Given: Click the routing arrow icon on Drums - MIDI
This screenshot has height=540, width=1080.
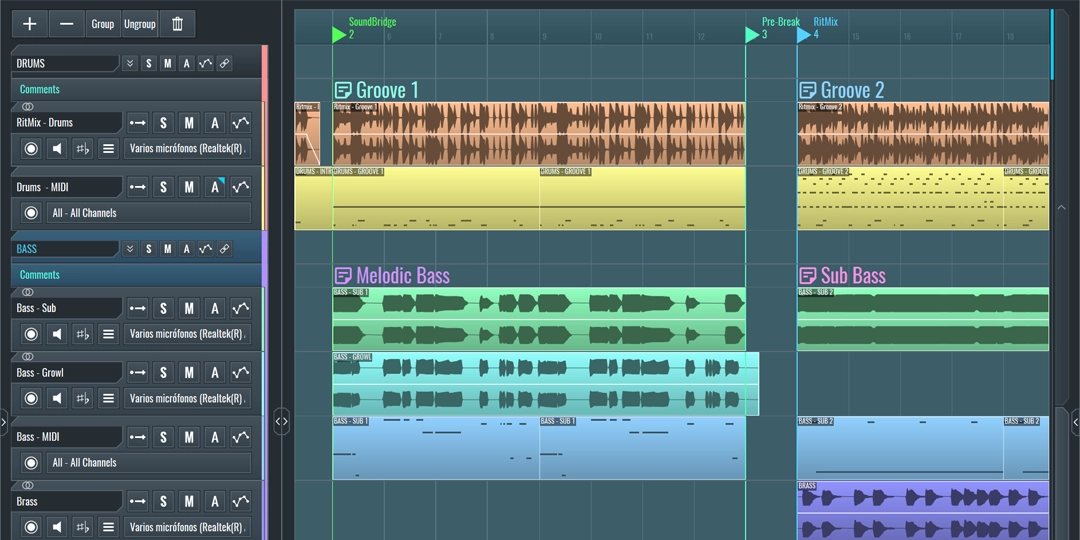Looking at the screenshot, I should tap(138, 187).
